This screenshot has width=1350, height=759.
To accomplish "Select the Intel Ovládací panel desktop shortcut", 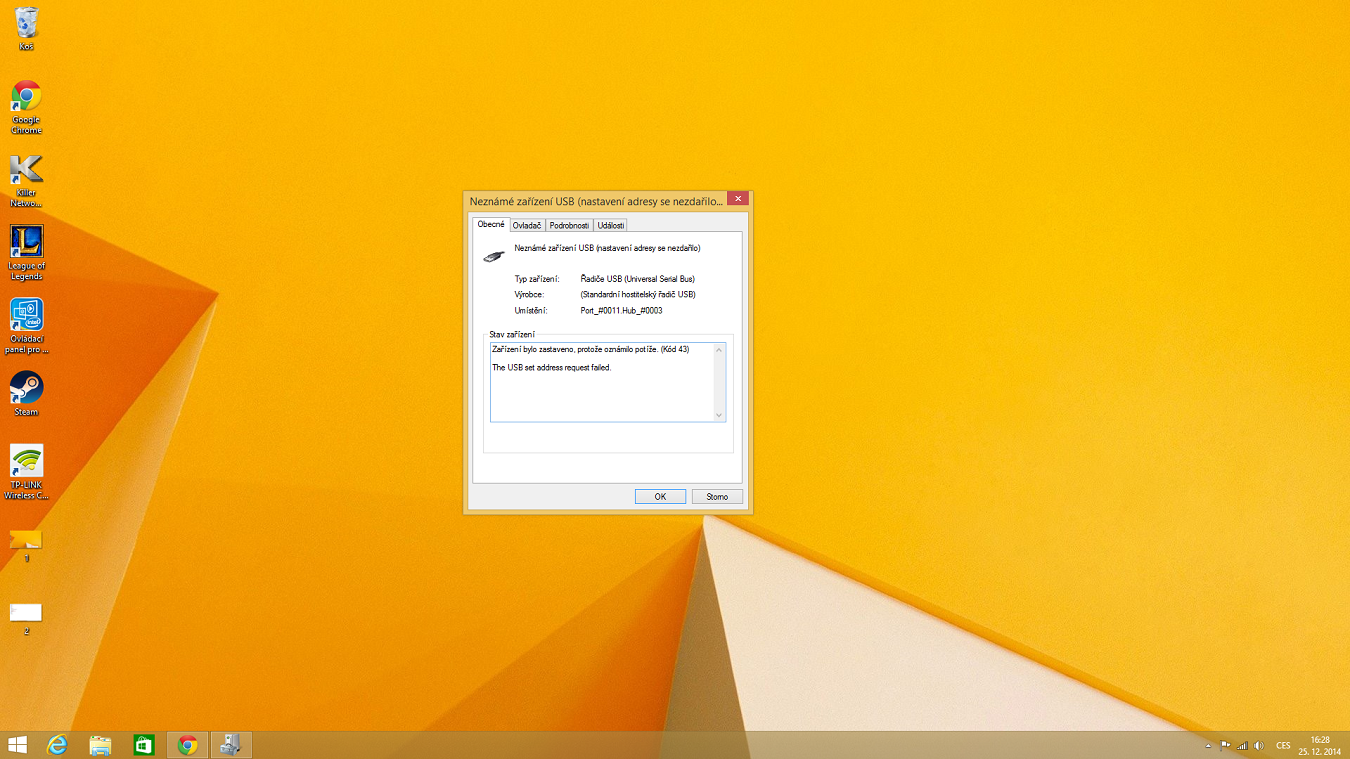I will pyautogui.click(x=26, y=326).
